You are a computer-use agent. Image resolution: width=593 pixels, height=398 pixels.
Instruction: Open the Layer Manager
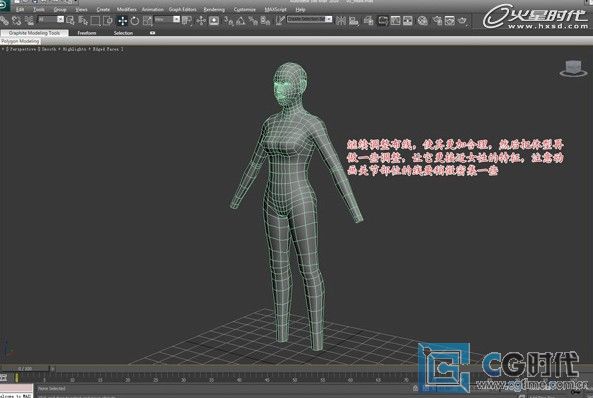coord(368,20)
